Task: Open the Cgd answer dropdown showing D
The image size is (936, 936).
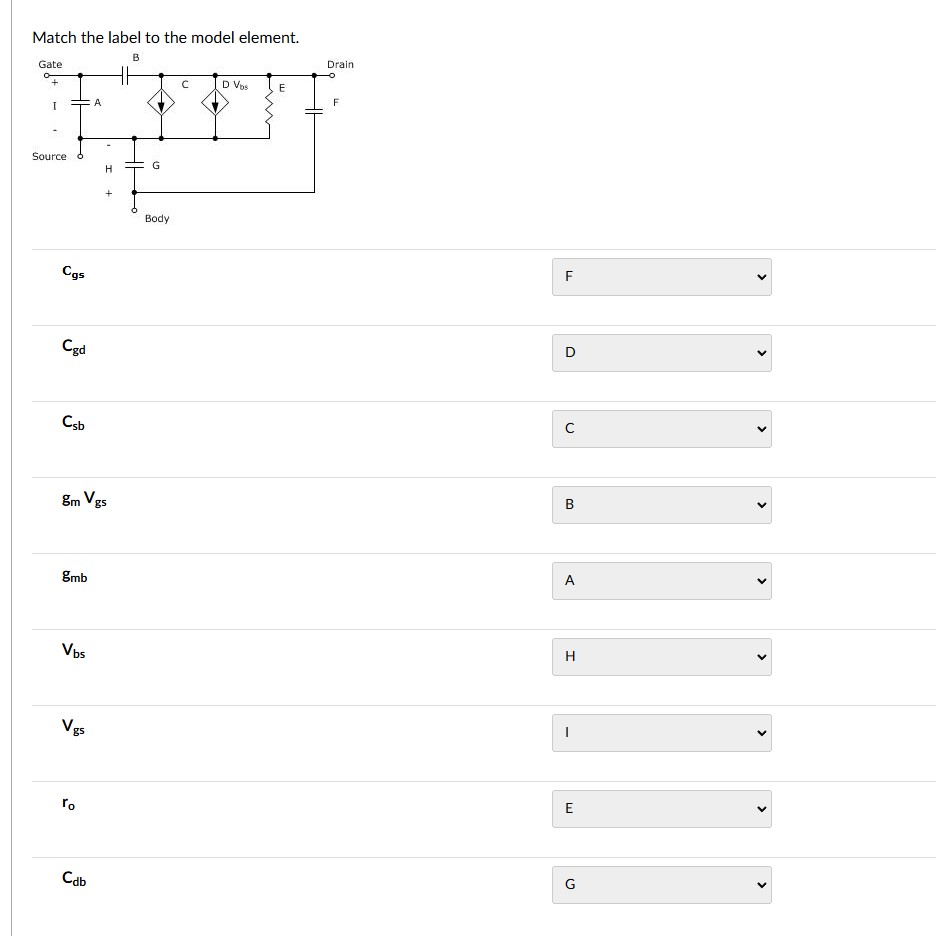Action: 661,352
